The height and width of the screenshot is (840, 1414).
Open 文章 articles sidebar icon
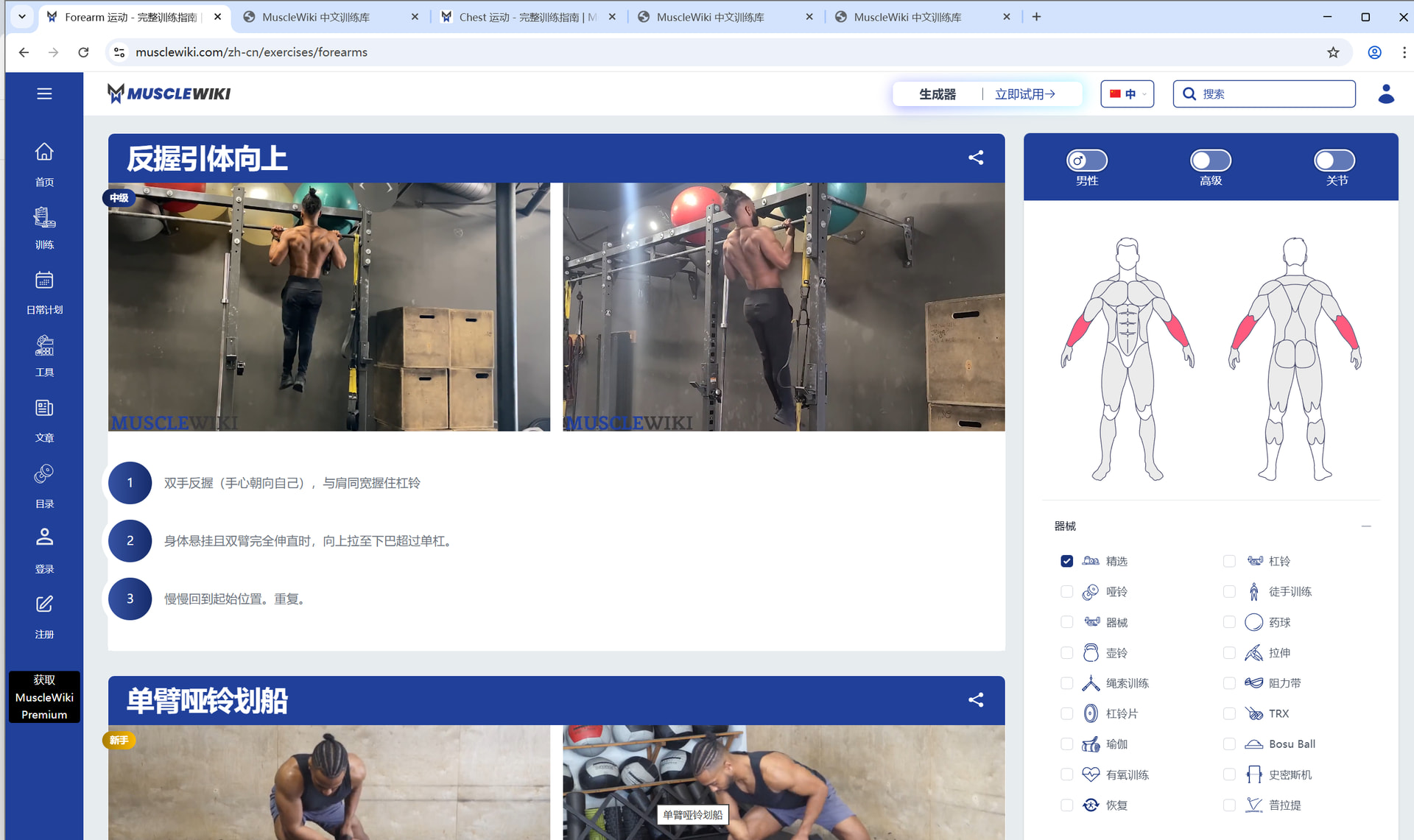[44, 409]
